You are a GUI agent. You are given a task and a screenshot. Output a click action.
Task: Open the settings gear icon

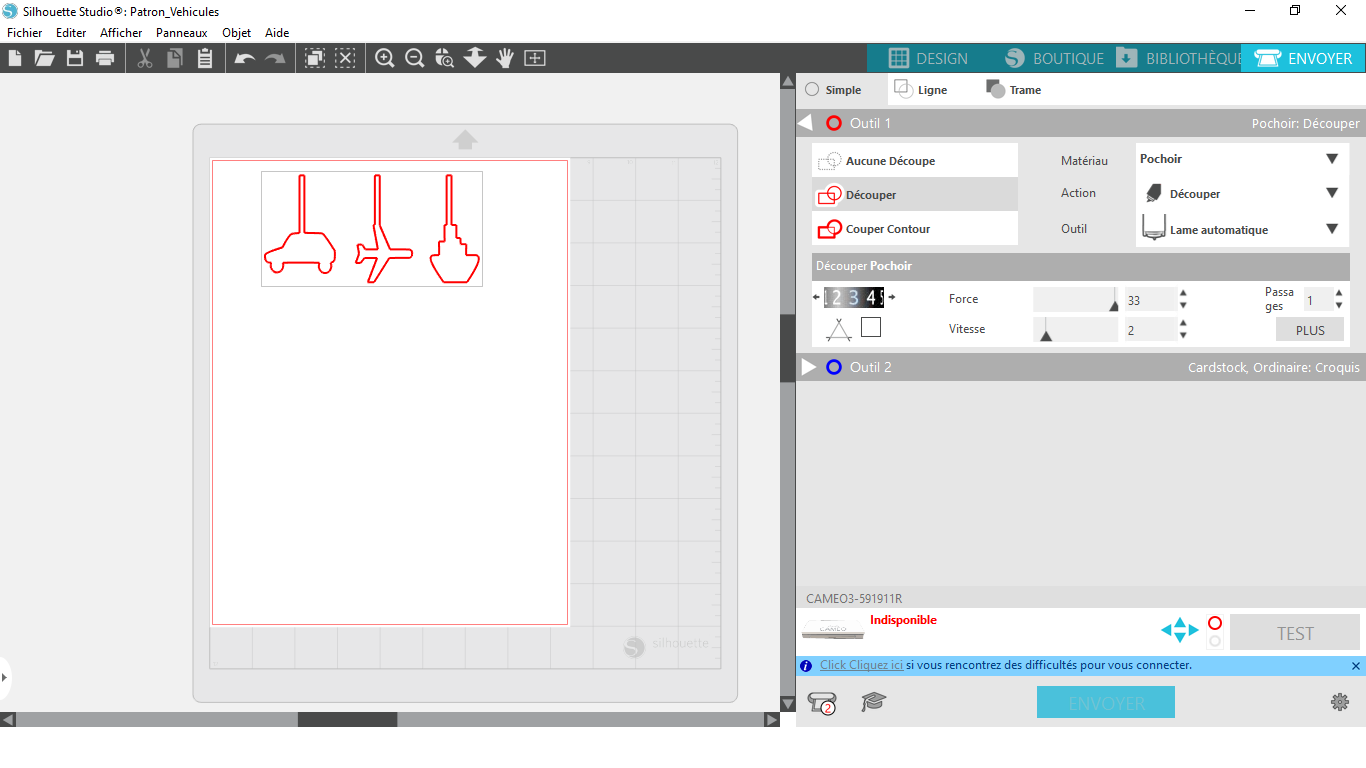(1340, 702)
